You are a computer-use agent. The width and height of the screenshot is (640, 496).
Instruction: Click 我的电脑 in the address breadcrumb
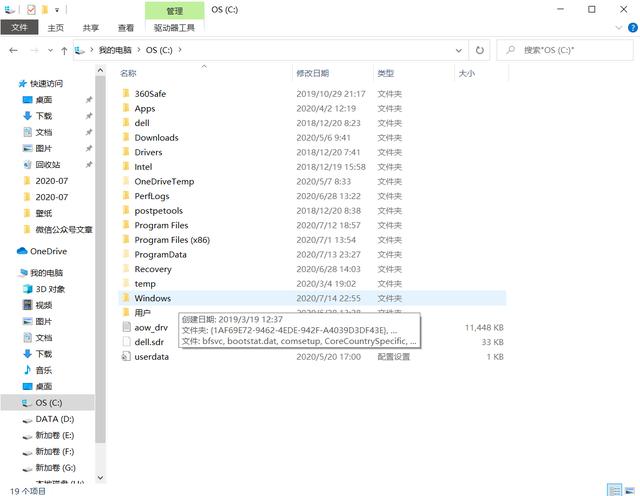(x=115, y=50)
